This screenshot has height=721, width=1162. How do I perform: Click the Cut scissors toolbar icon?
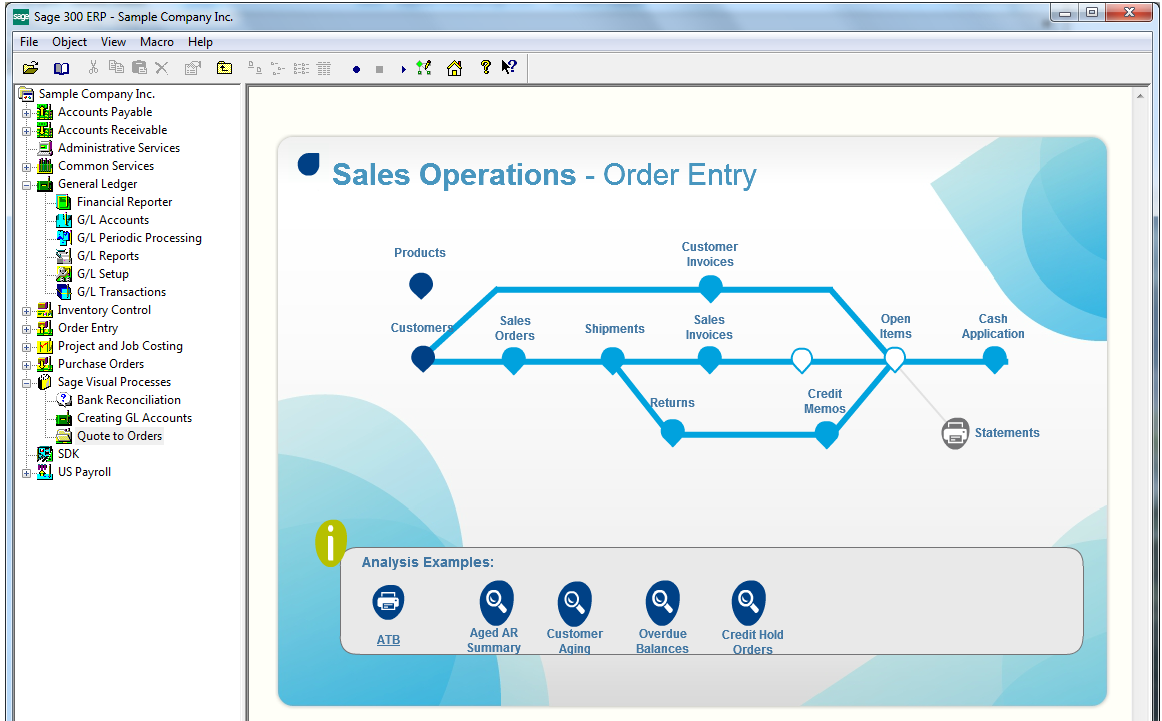tap(93, 68)
